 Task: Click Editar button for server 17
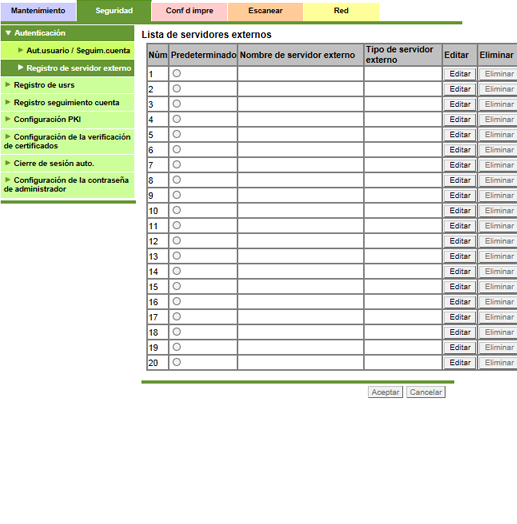460,317
